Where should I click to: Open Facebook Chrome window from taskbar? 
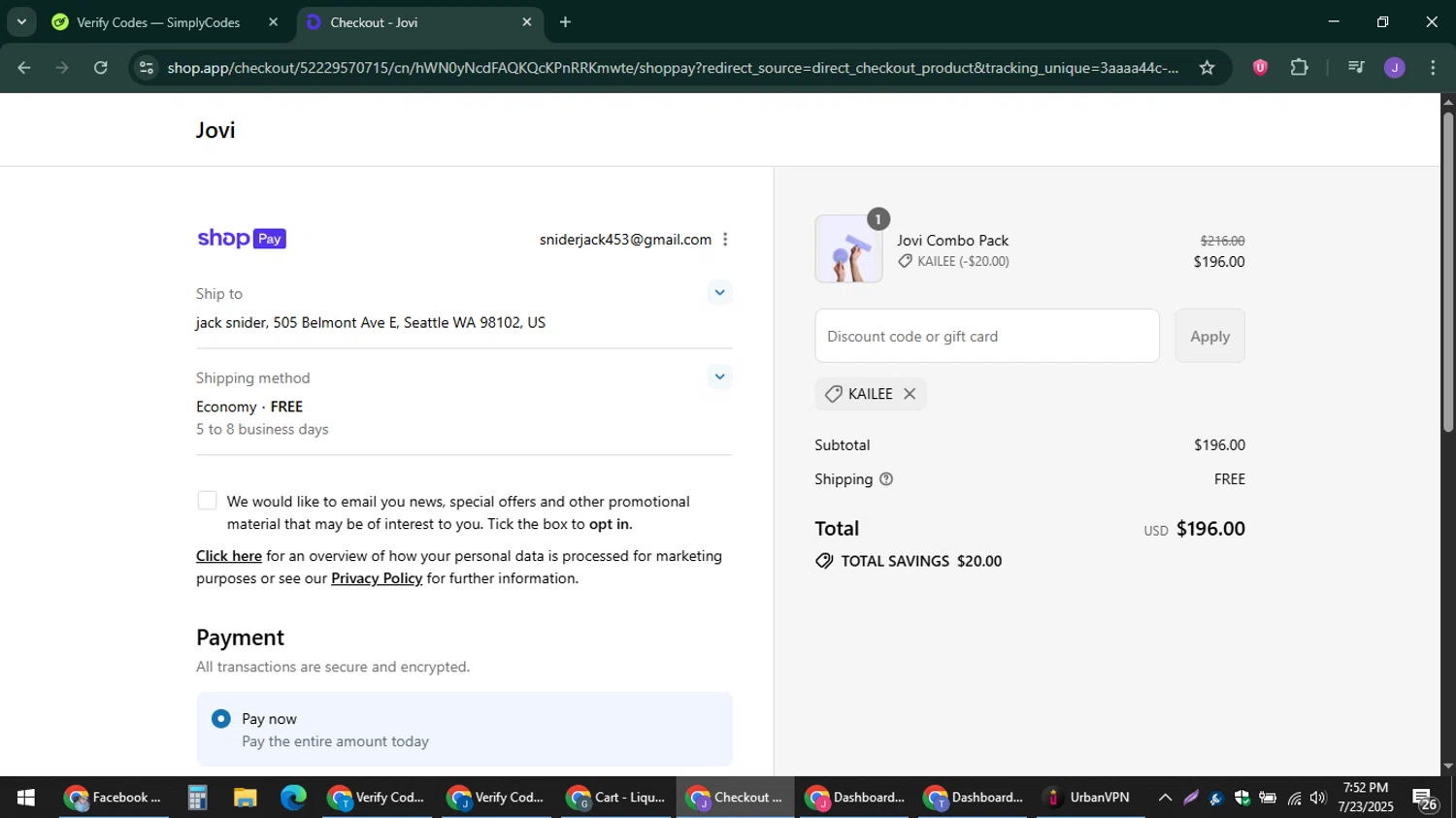click(x=114, y=798)
